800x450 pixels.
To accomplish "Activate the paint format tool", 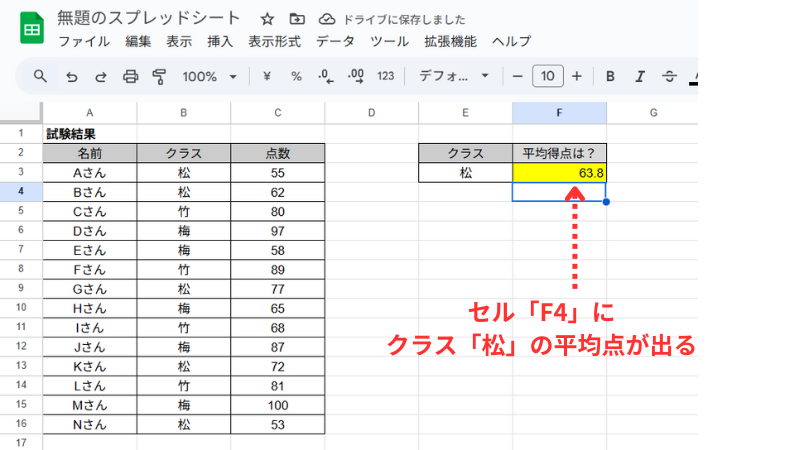I will pos(159,77).
